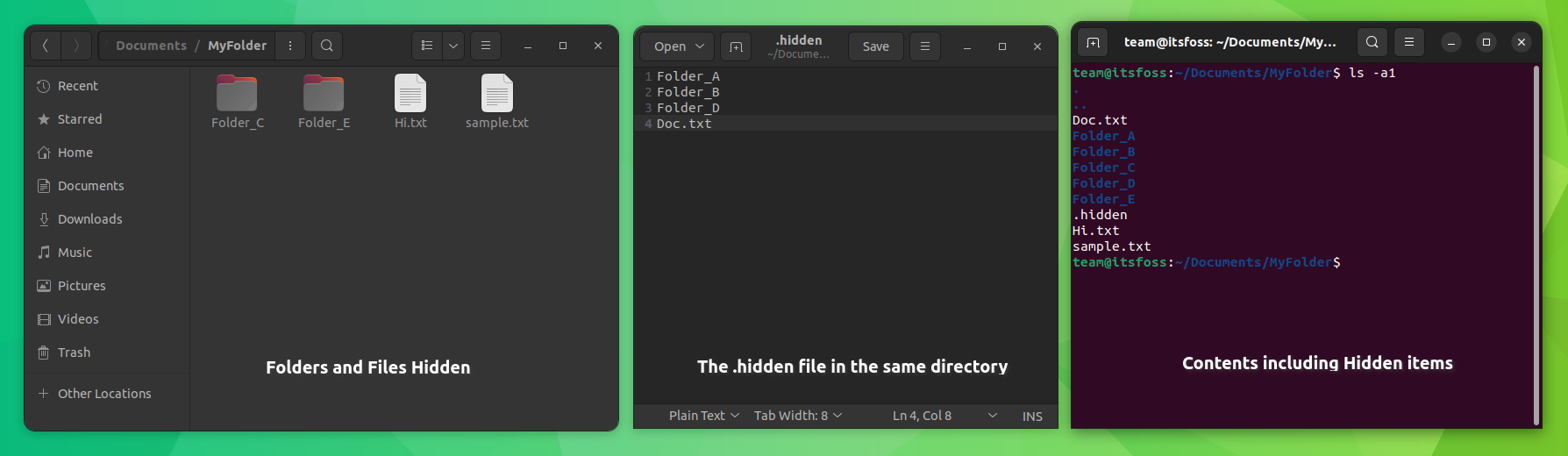The image size is (1568, 456).
Task: Click sample.txt in terminal output
Action: click(x=1111, y=246)
